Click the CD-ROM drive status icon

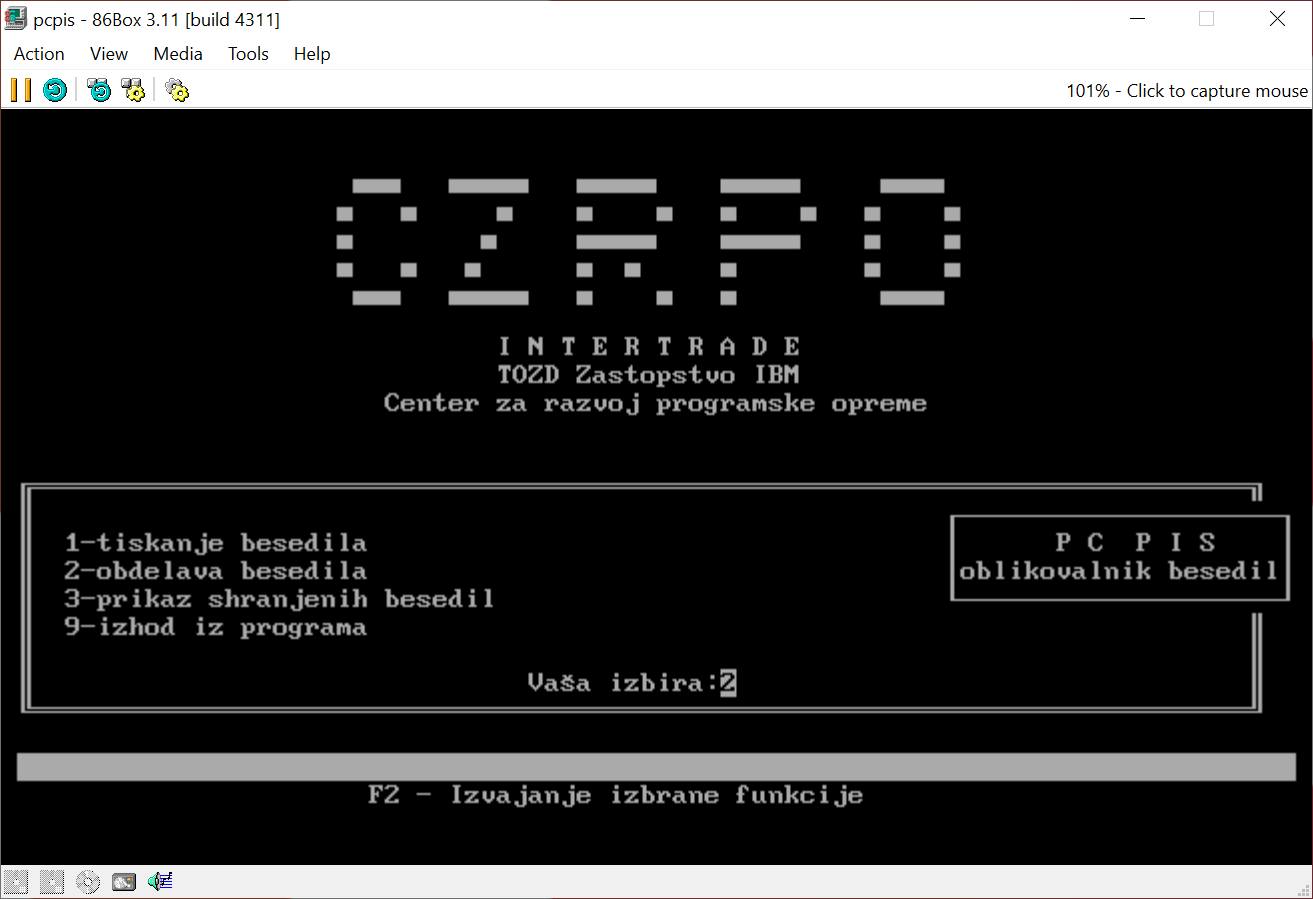tap(88, 882)
